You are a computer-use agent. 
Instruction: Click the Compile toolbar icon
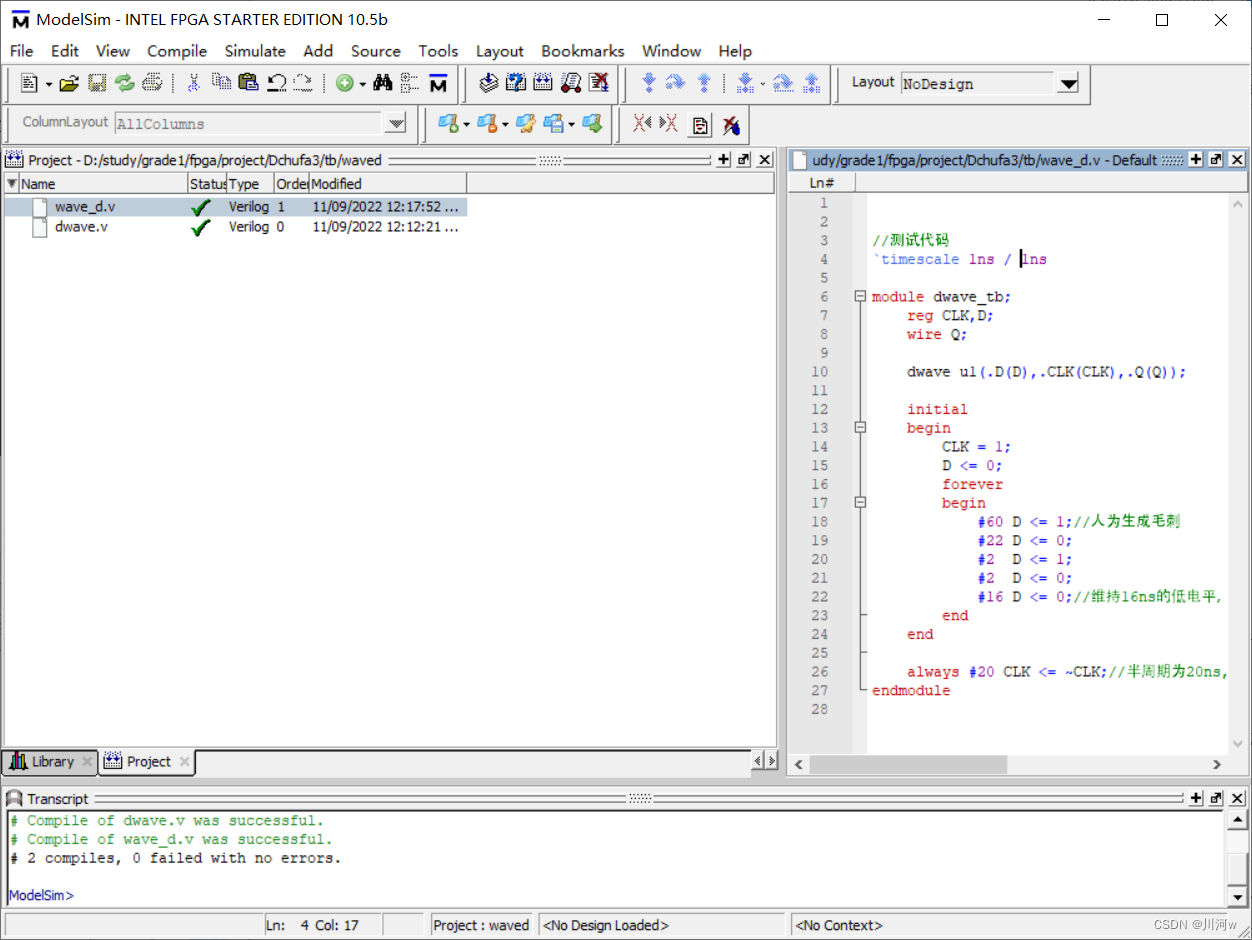pos(489,83)
